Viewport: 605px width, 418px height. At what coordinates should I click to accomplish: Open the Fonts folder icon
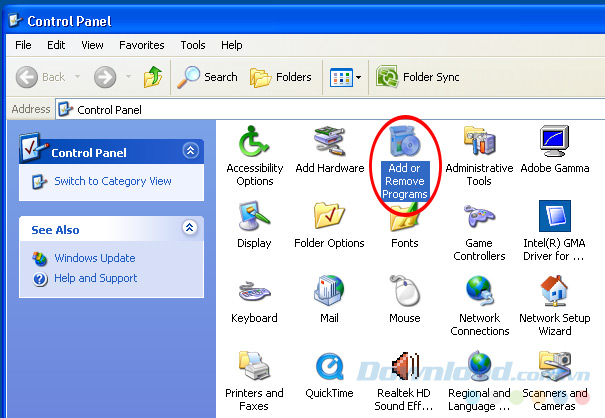(x=404, y=218)
